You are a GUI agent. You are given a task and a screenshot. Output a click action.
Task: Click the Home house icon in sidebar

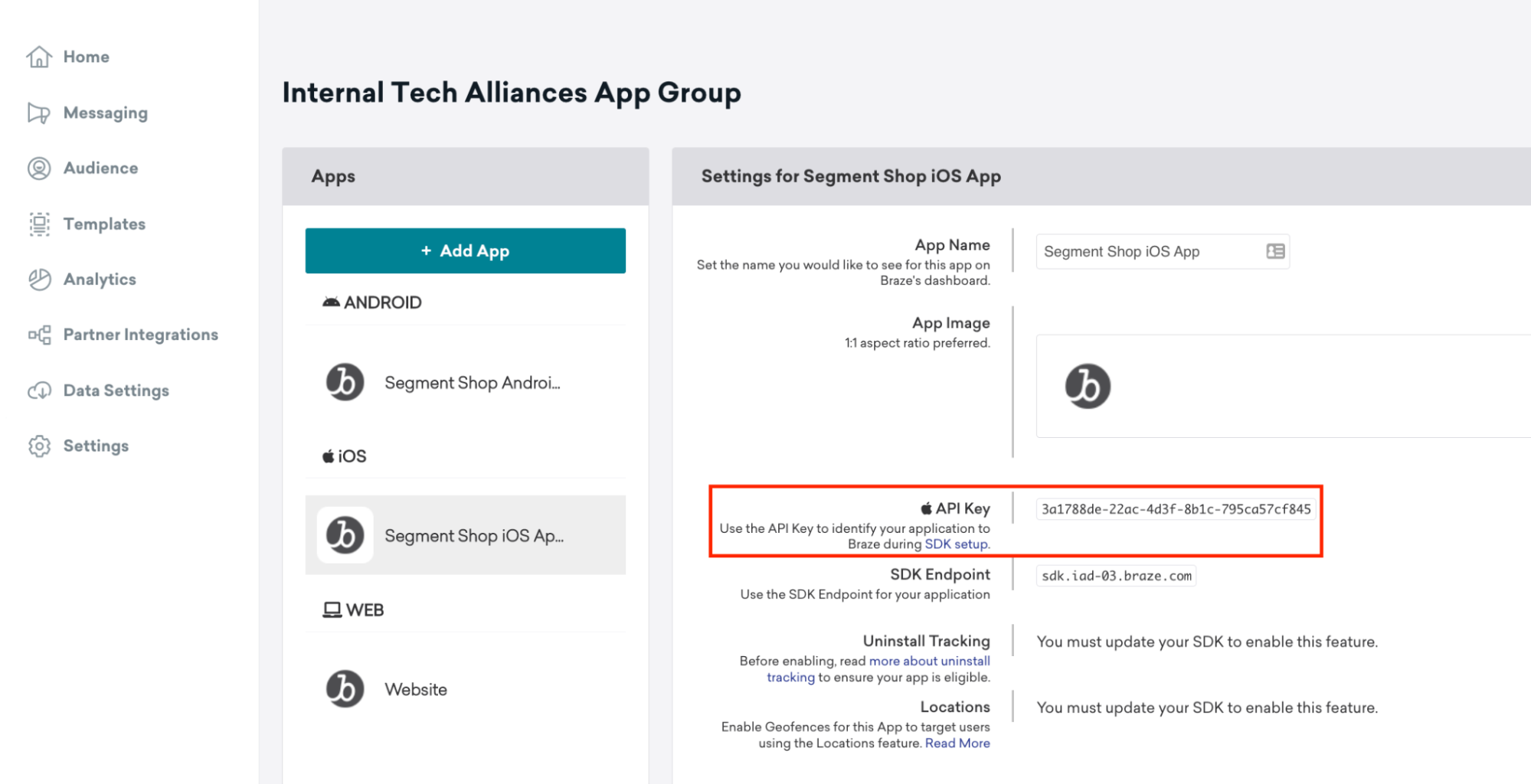click(39, 57)
